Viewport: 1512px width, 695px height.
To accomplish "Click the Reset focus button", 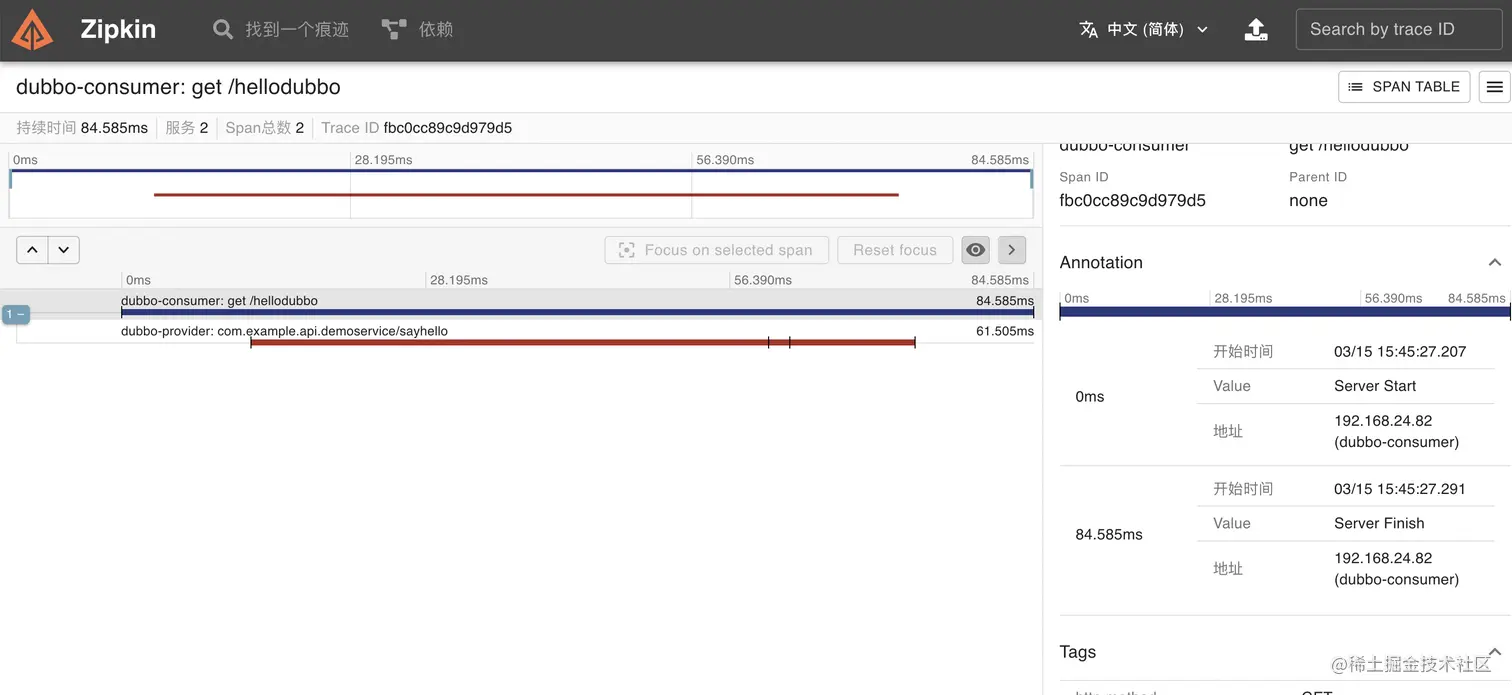I will click(895, 250).
